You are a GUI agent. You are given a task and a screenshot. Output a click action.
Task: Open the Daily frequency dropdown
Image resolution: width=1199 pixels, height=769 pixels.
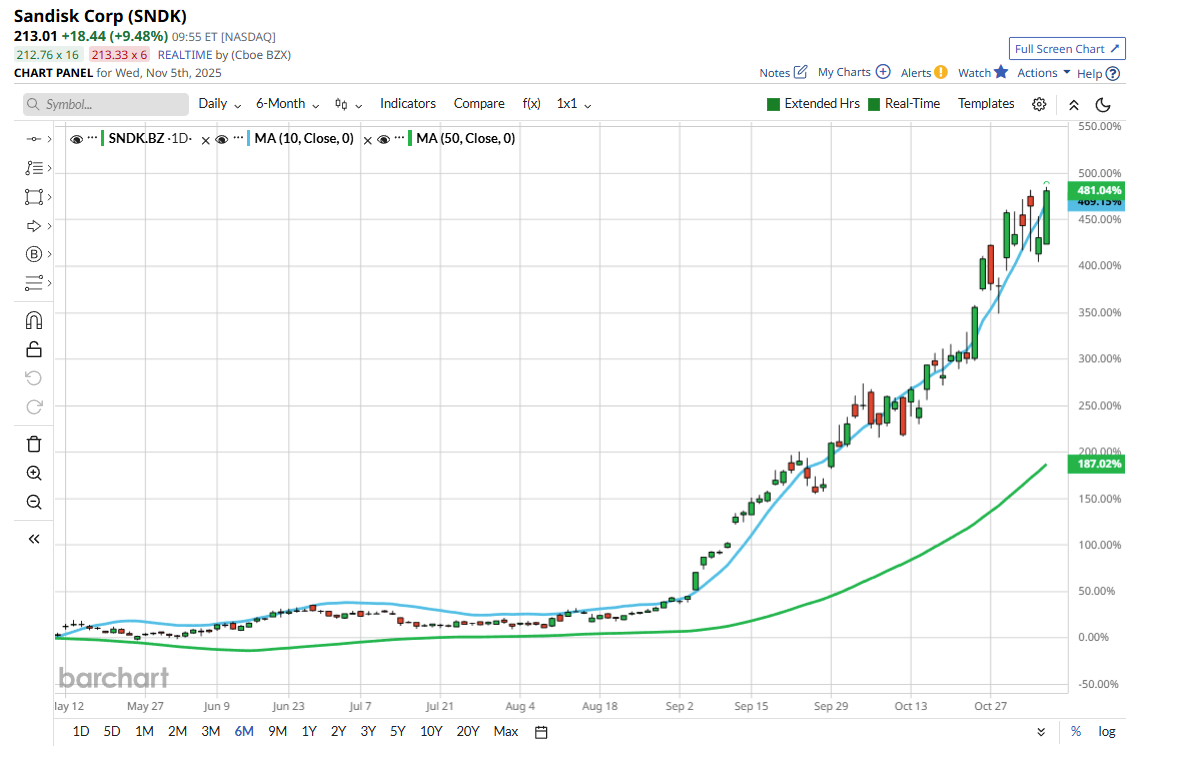coord(219,104)
